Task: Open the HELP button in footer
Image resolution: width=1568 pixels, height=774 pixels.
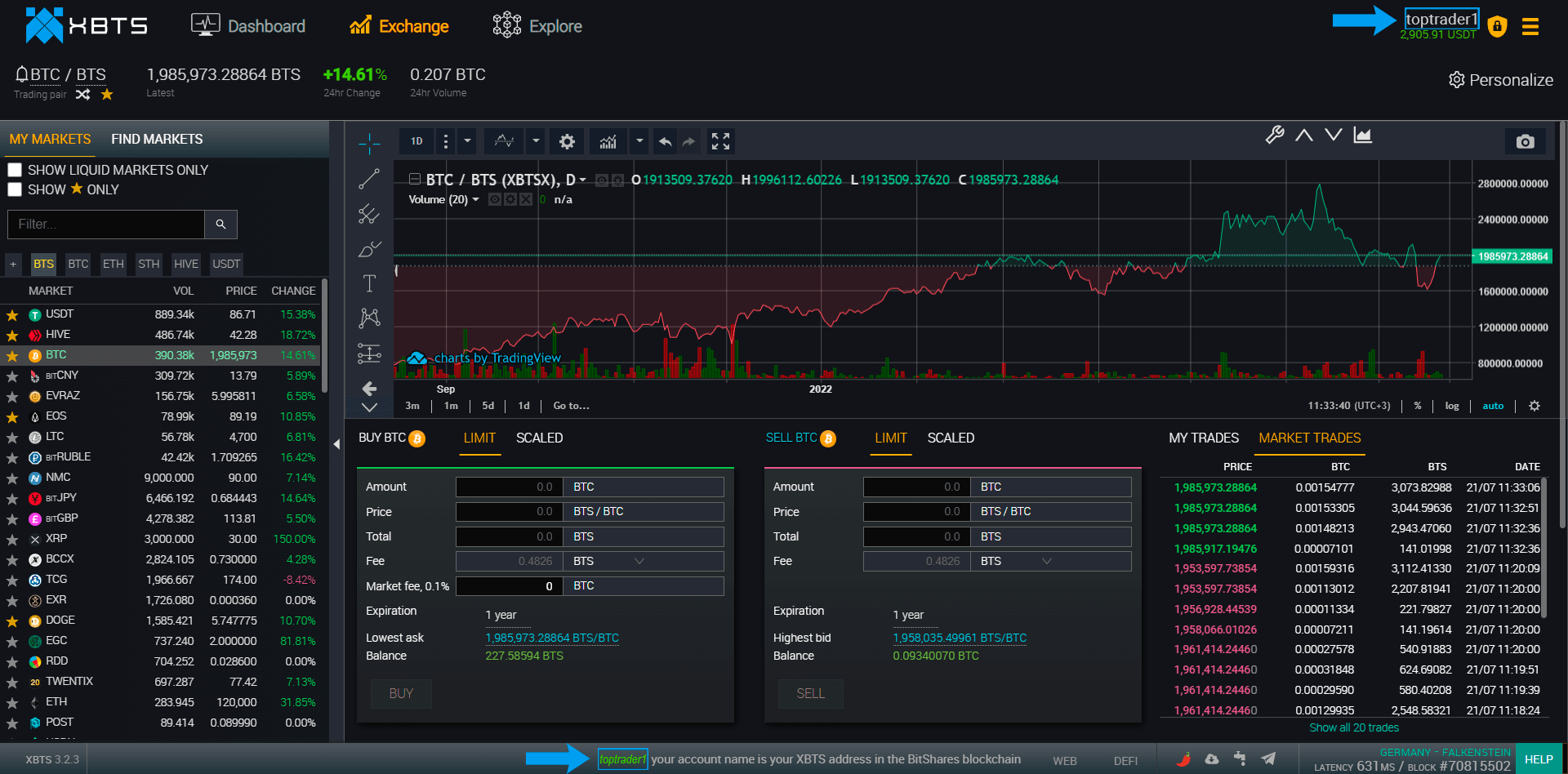Action: pyautogui.click(x=1539, y=759)
